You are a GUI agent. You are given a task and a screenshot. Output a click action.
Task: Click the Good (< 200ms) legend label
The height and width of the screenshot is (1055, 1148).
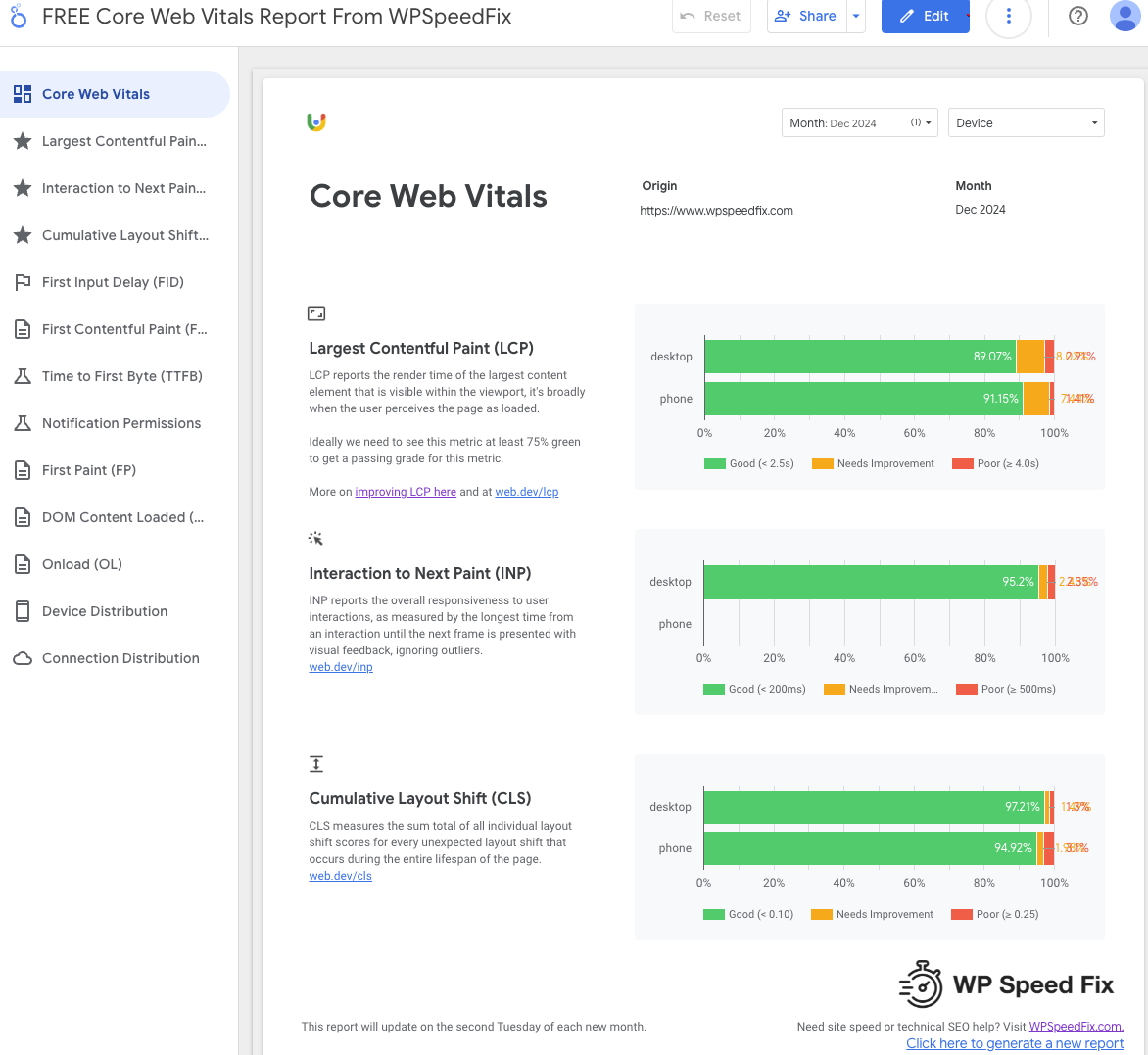click(x=767, y=689)
